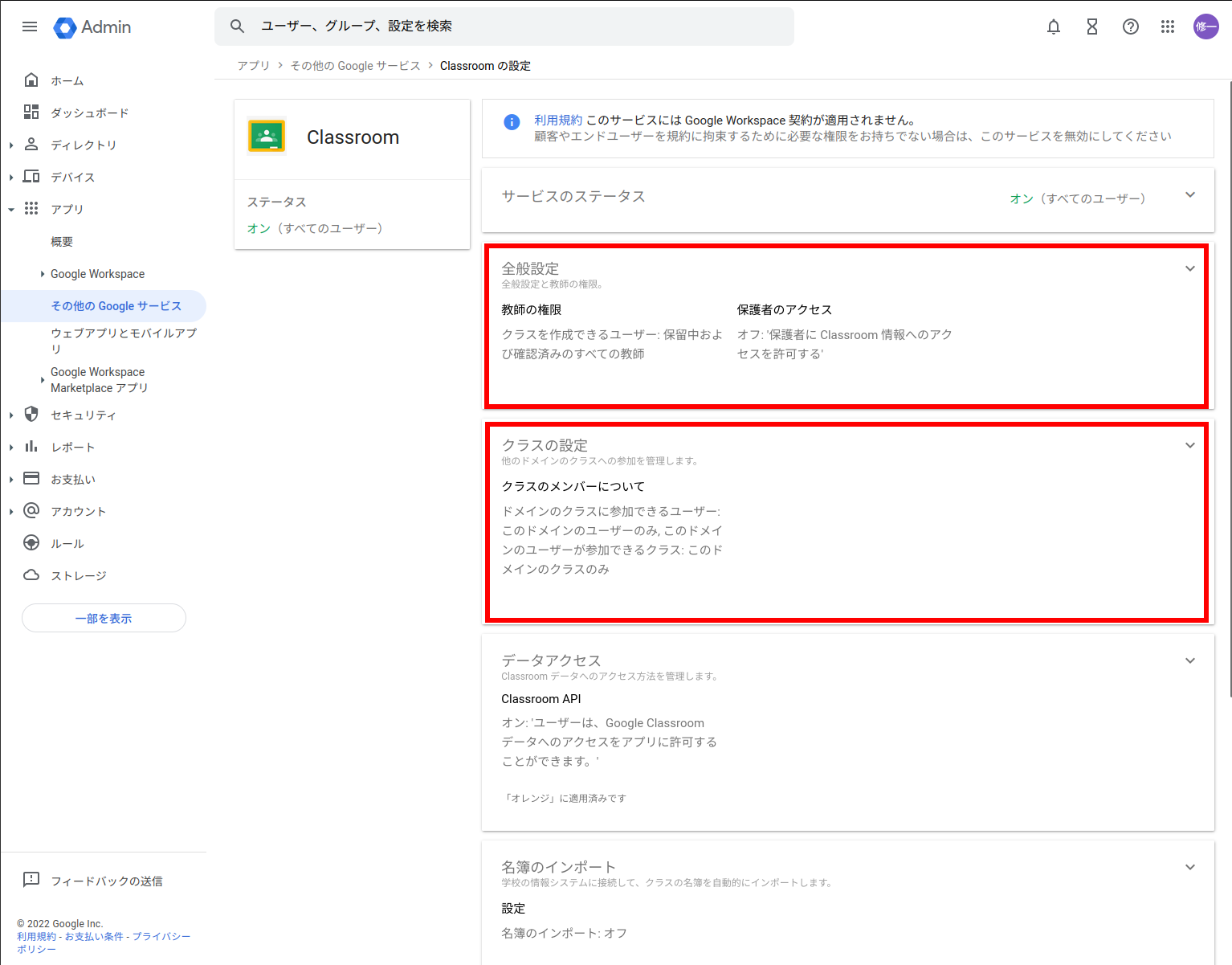Viewport: 1232px width, 965px height.
Task: Expand the サービスのステータス section
Action: coord(1189,195)
